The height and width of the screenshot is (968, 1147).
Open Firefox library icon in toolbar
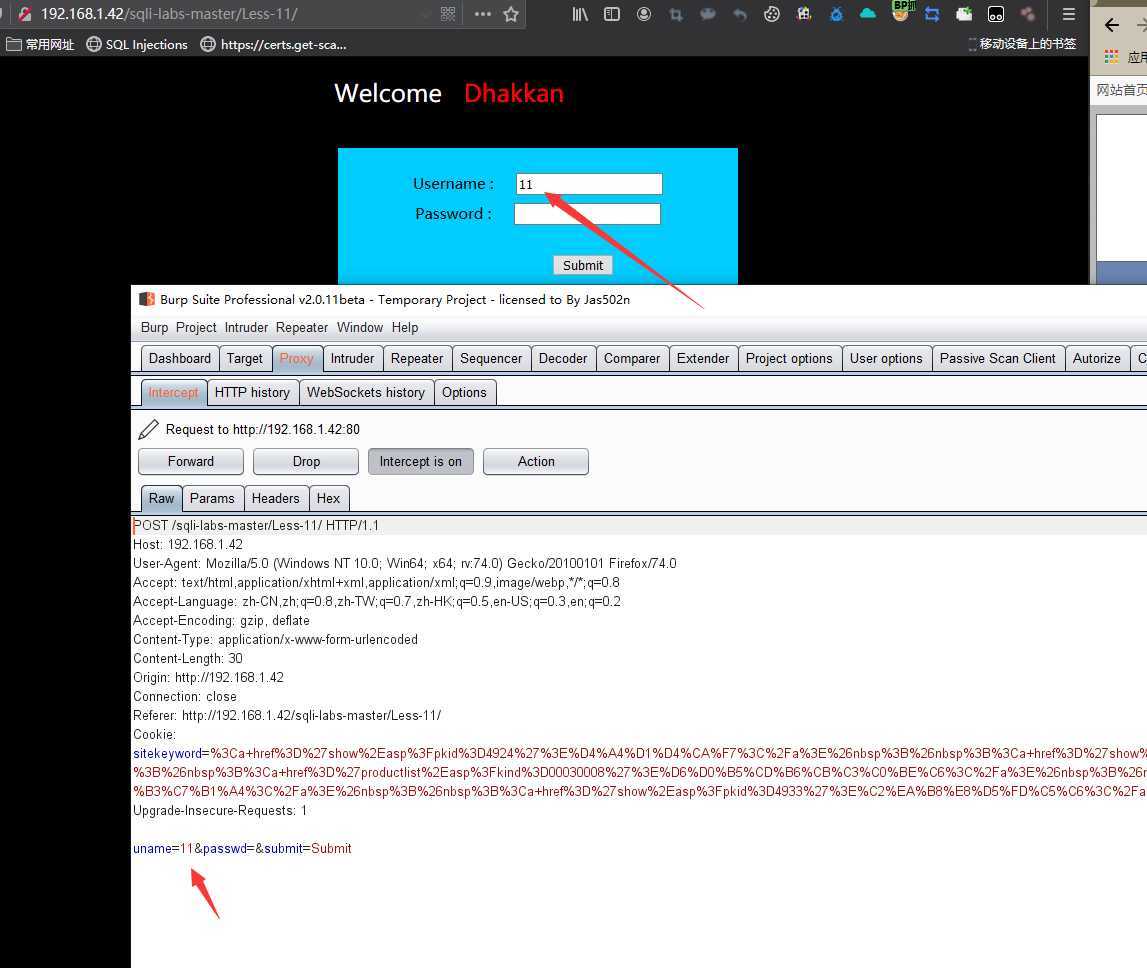point(580,14)
